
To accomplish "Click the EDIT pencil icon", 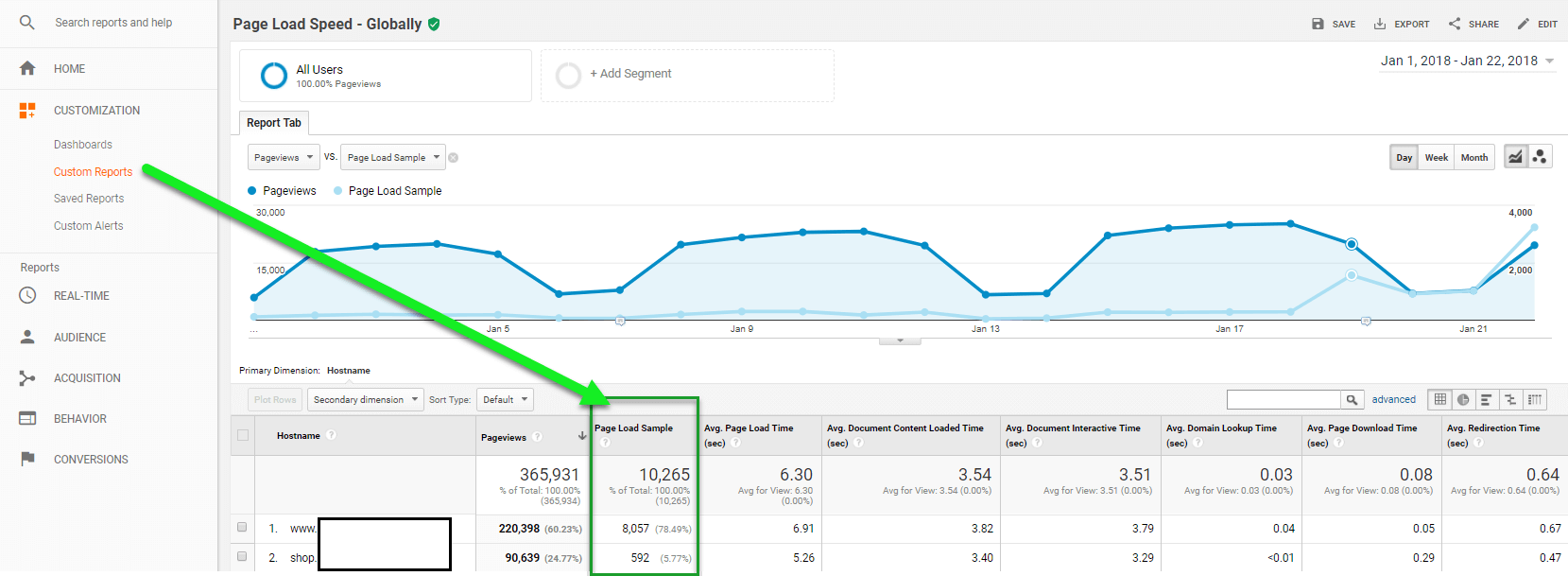I will click(x=1524, y=24).
